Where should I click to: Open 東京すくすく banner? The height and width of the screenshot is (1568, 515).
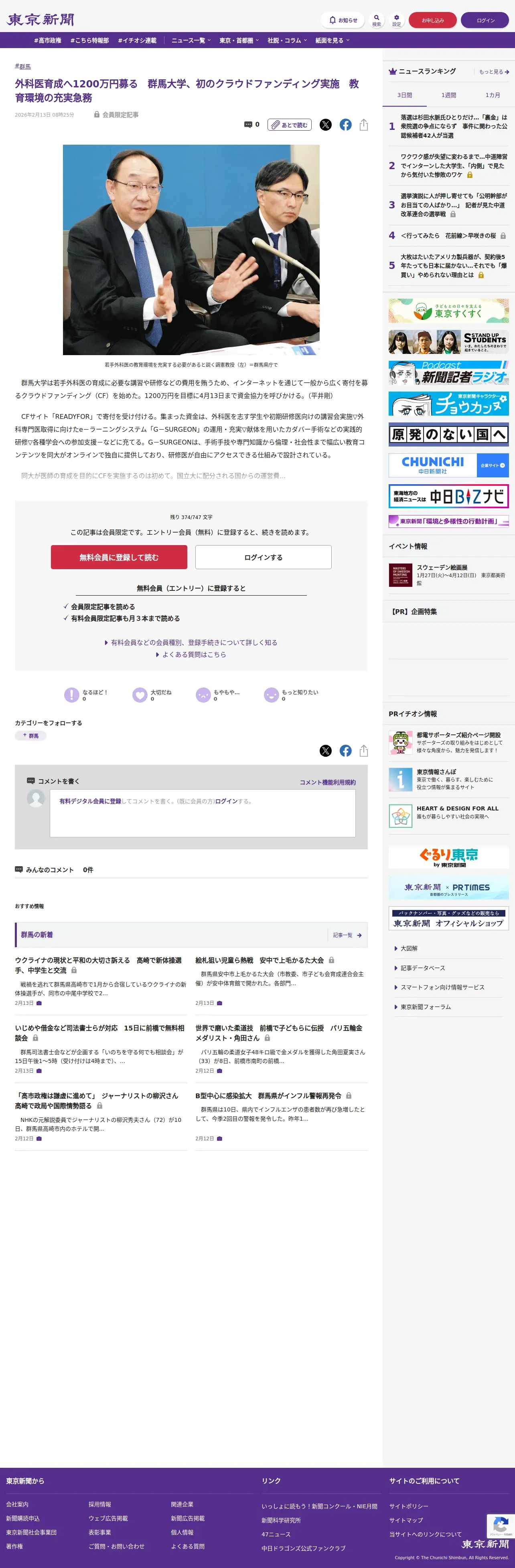448,311
